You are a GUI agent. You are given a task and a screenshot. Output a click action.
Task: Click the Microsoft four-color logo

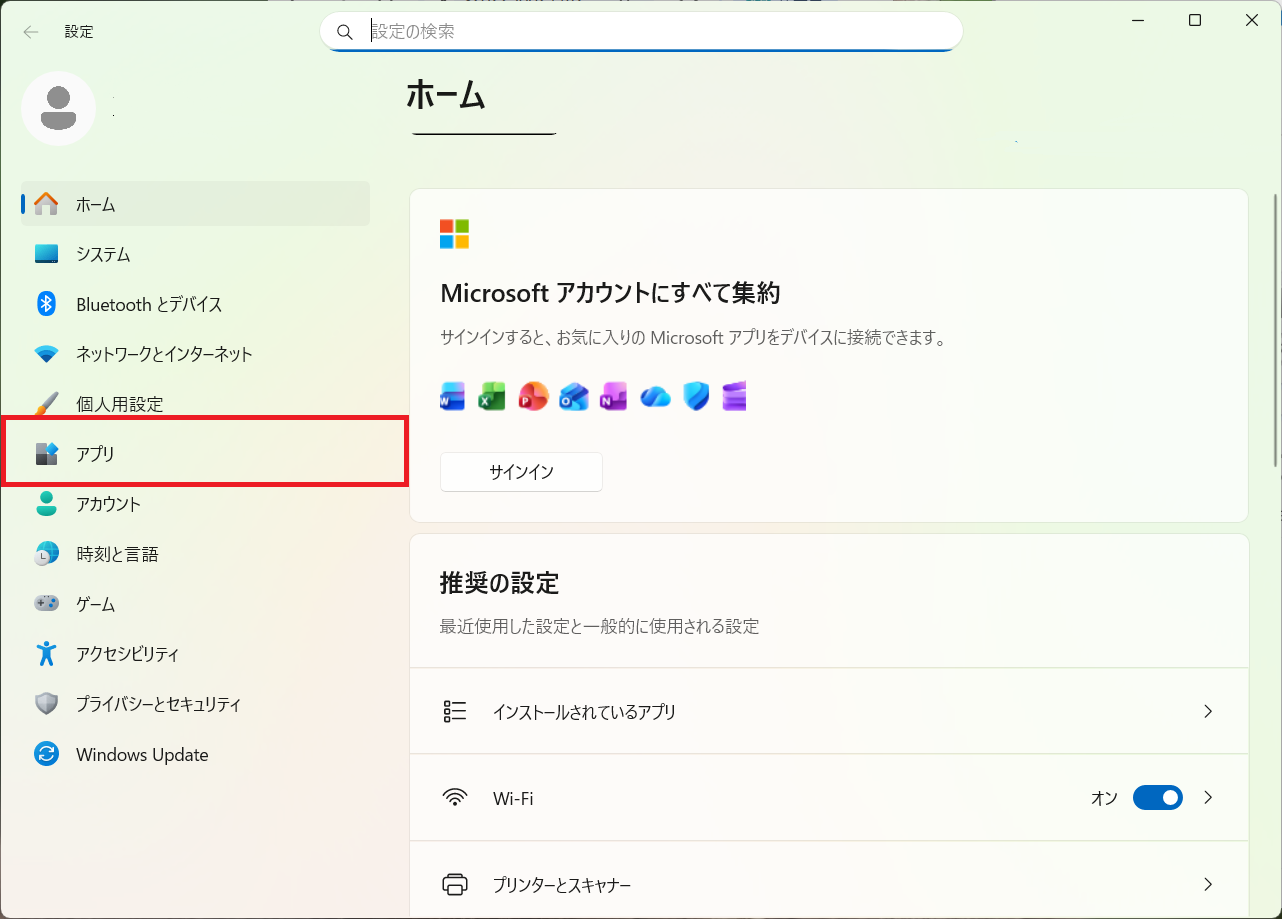tap(454, 234)
